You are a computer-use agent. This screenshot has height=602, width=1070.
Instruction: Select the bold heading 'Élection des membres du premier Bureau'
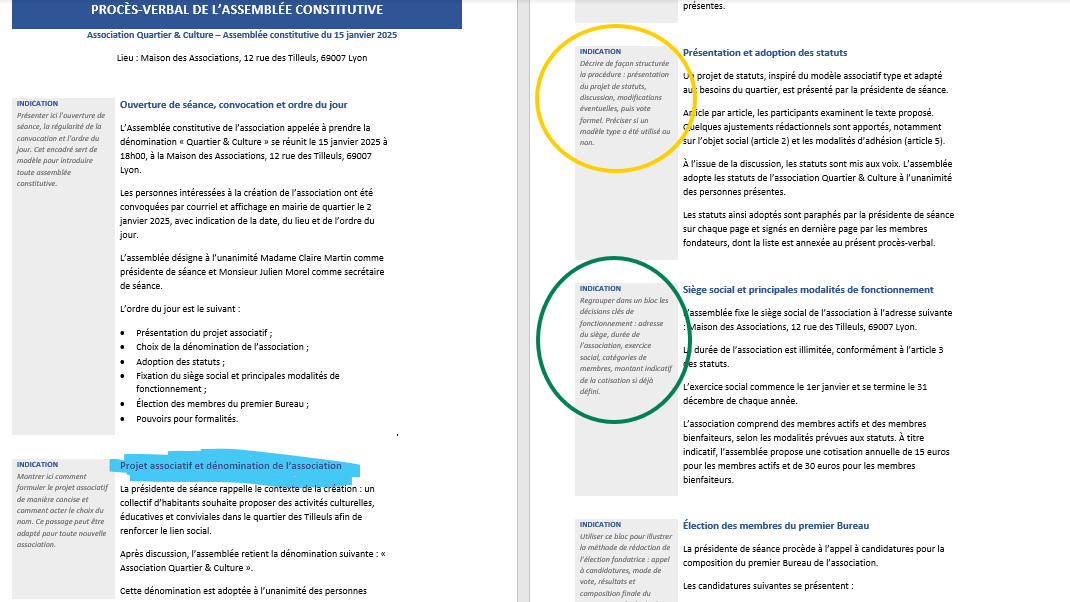pos(775,525)
